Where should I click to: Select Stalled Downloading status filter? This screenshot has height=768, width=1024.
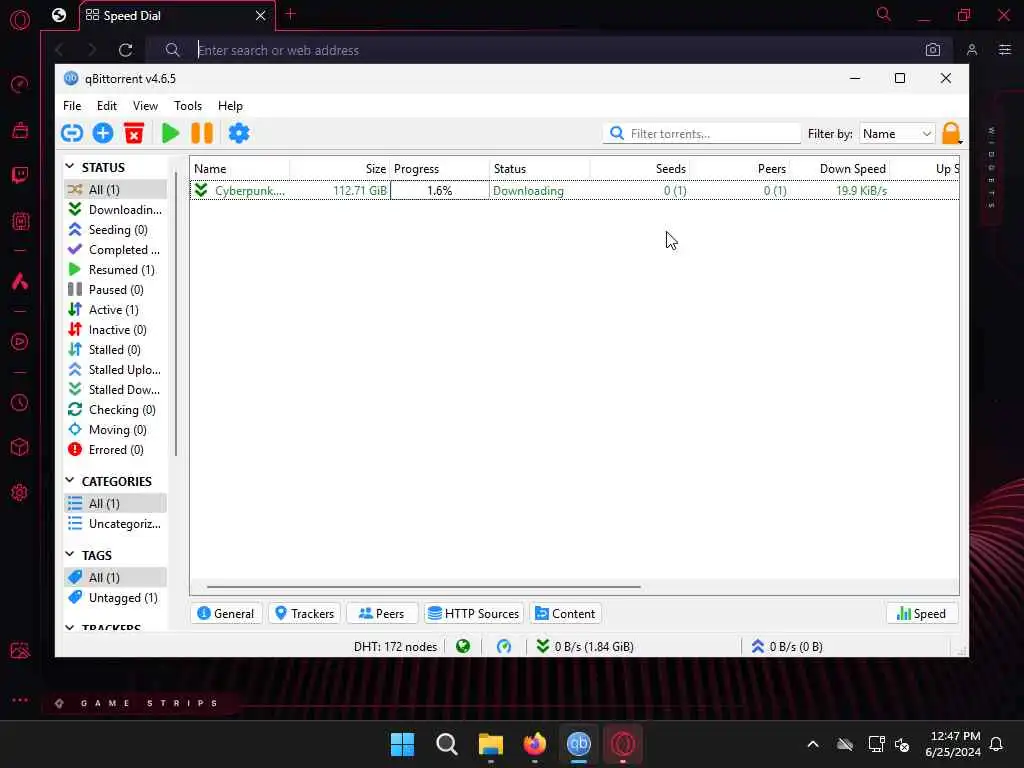pos(116,389)
